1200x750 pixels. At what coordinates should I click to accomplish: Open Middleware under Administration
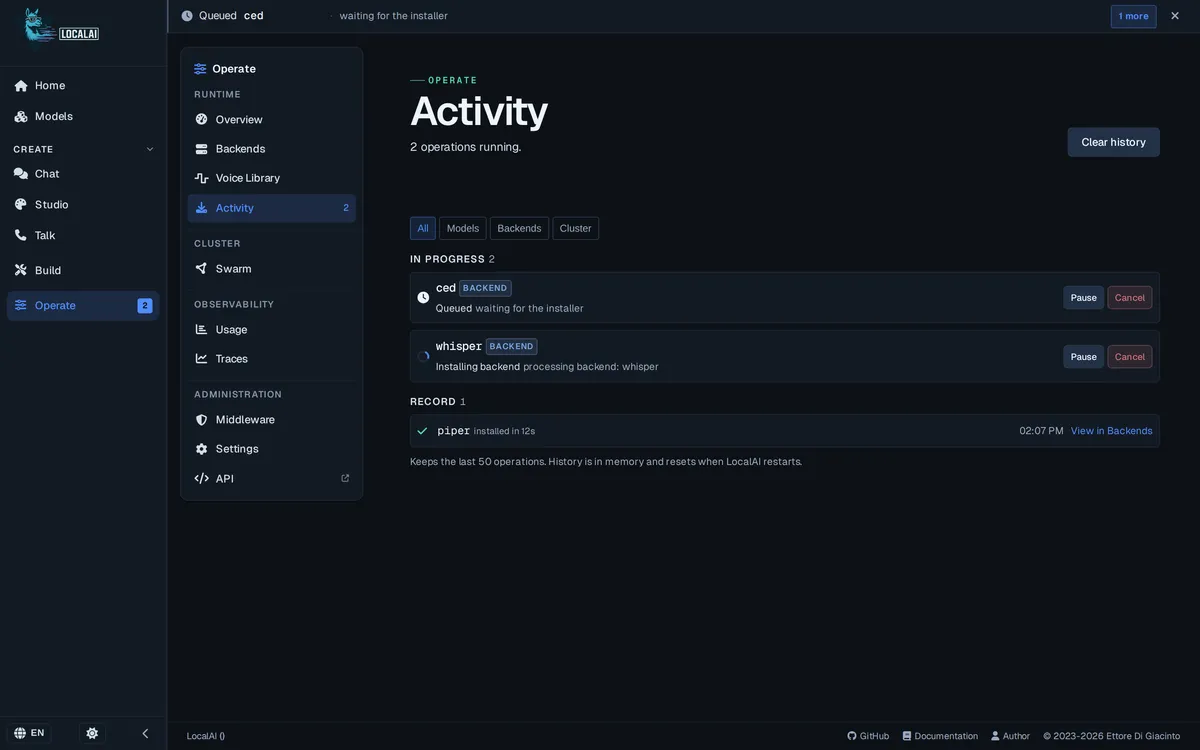tap(271, 419)
